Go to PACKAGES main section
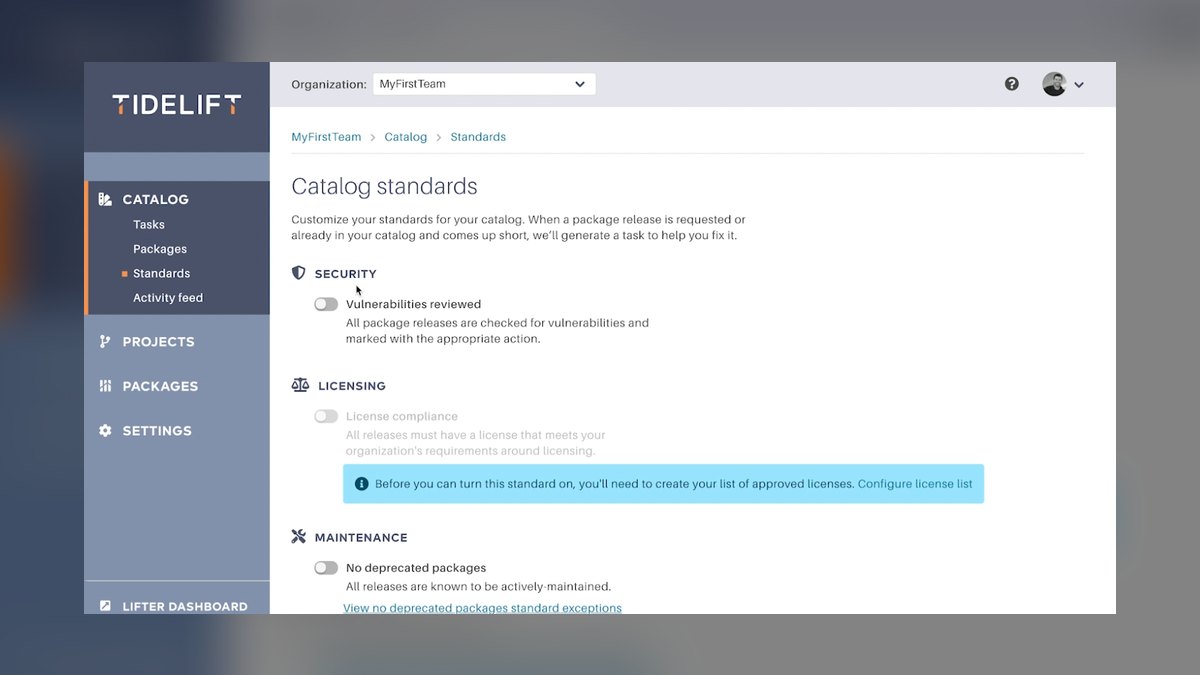 pos(160,386)
